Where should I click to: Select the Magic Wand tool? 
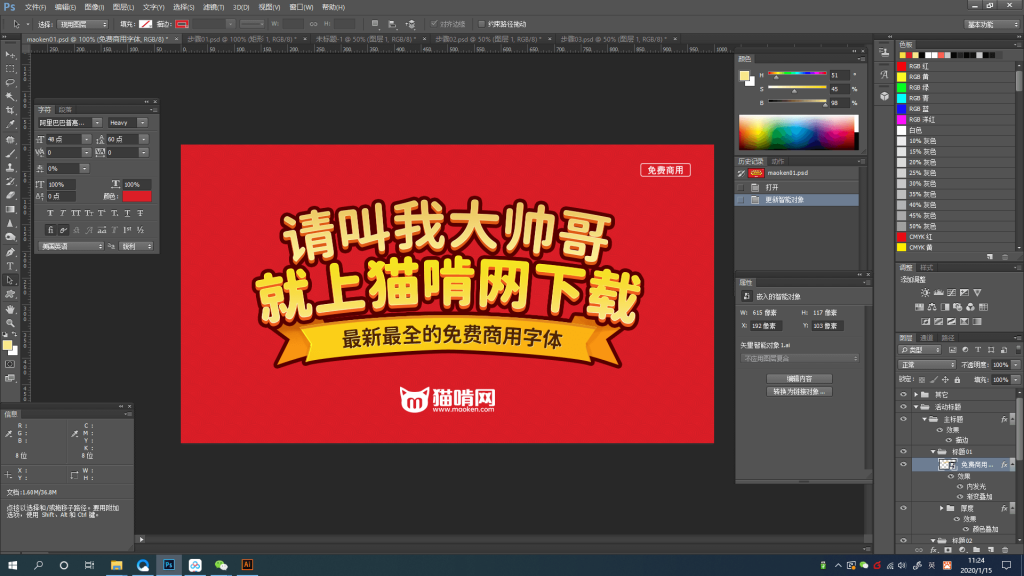coord(10,97)
